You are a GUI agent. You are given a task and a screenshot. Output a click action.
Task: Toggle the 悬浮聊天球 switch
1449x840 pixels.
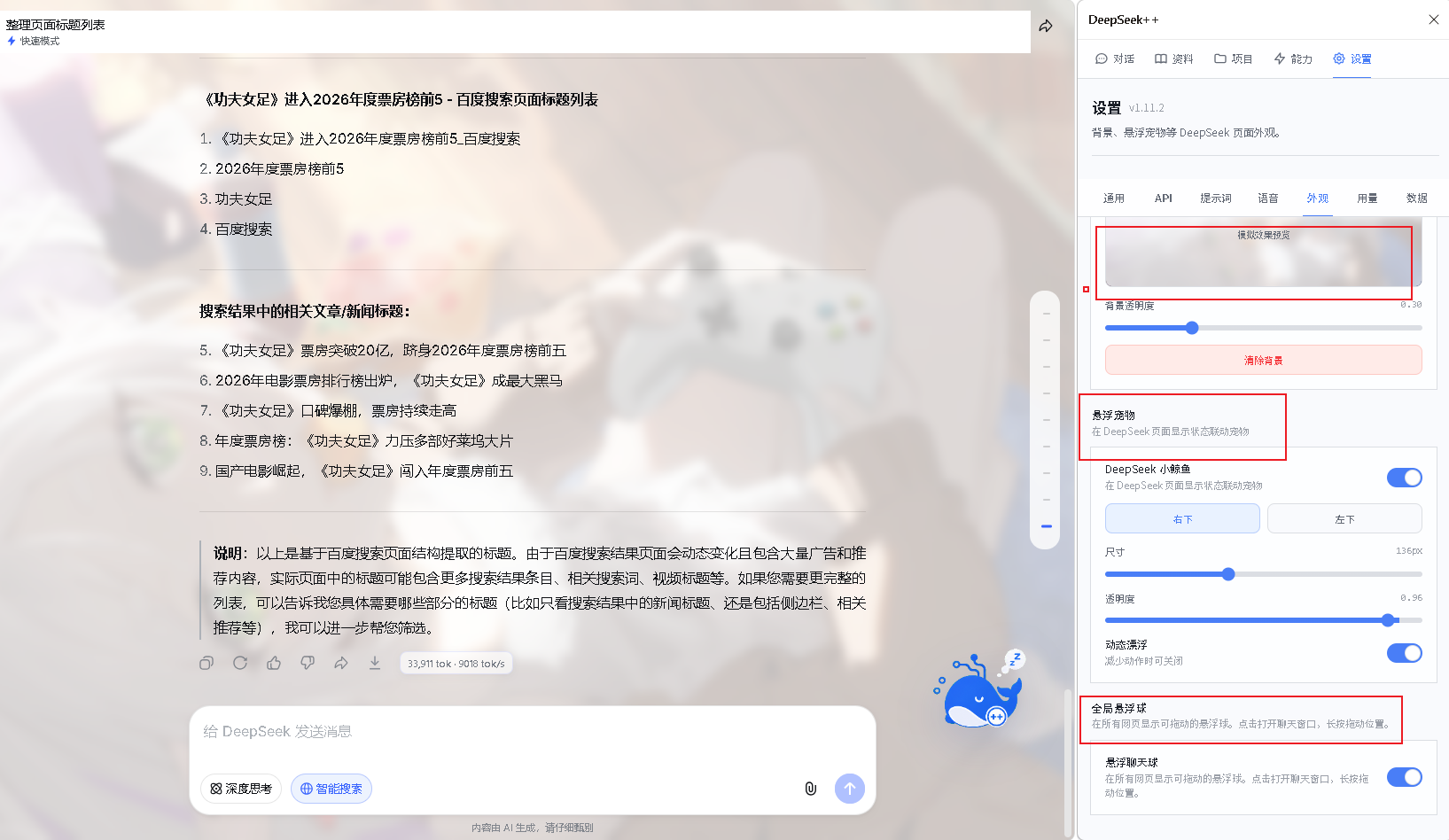(x=1405, y=777)
